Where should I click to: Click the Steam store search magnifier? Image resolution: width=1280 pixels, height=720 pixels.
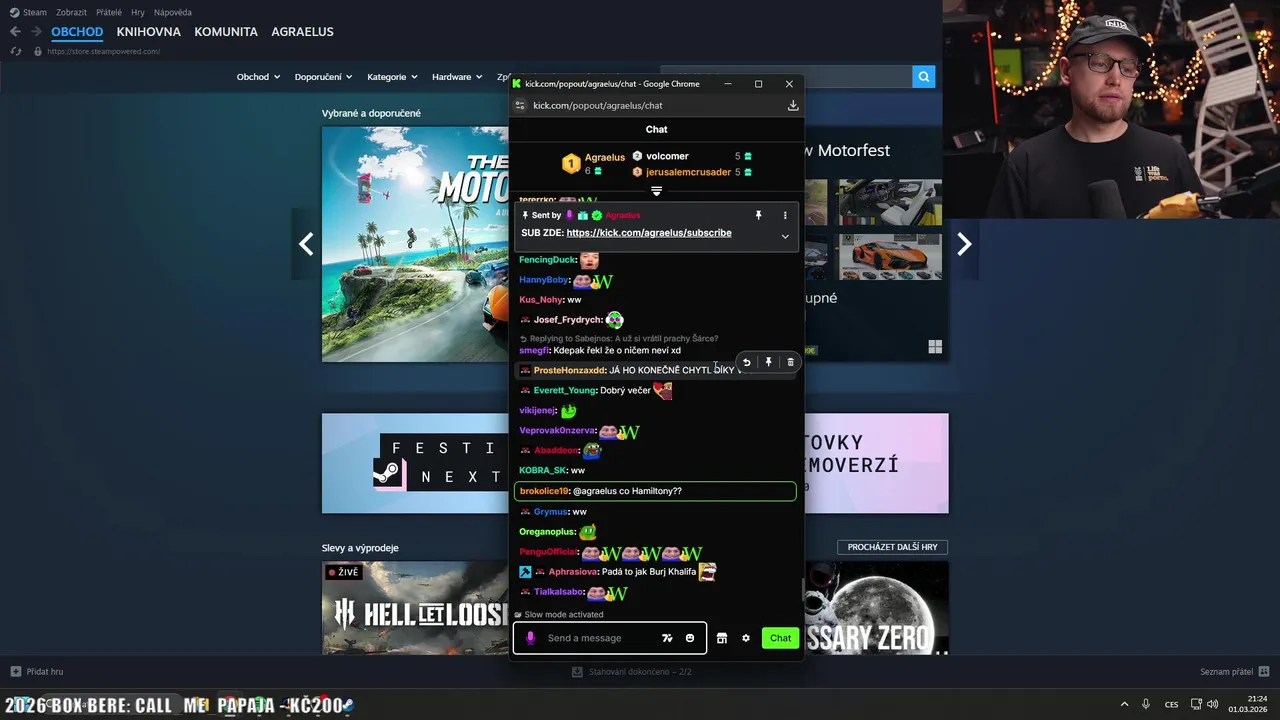tap(923, 76)
